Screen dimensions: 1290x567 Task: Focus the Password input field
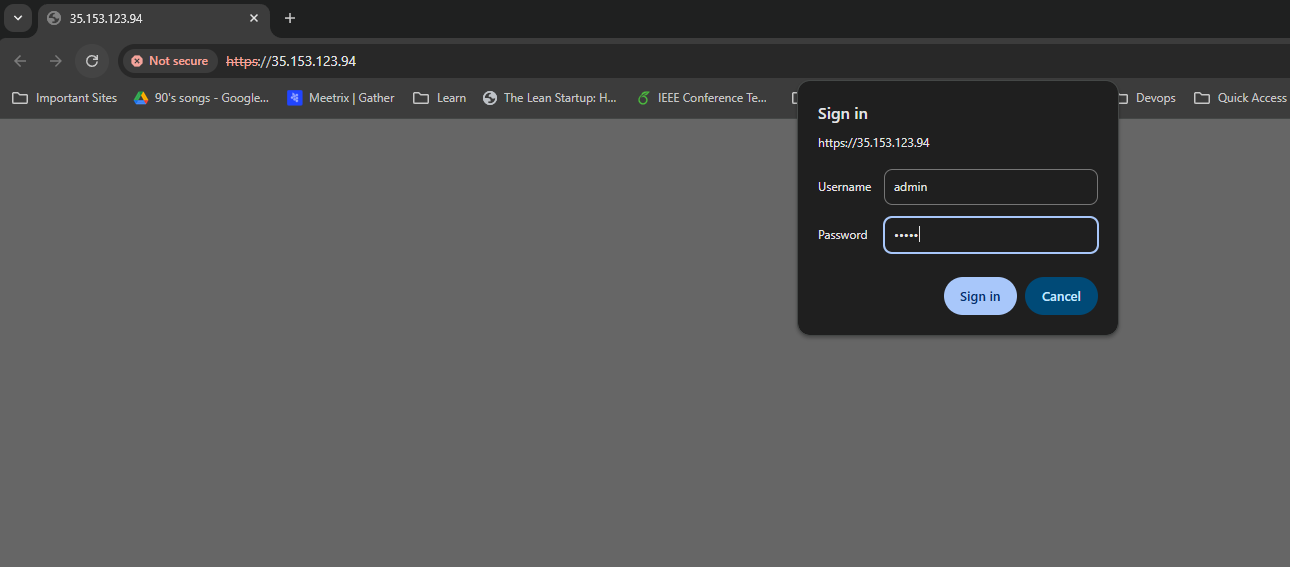coord(990,235)
